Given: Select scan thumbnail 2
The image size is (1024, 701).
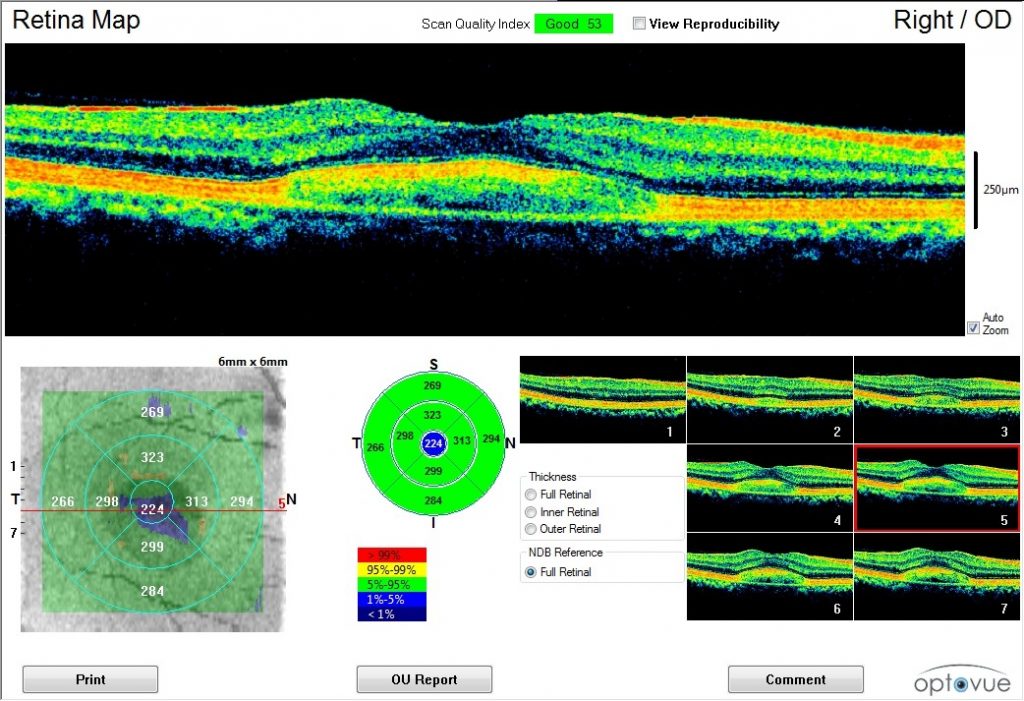Looking at the screenshot, I should click(769, 399).
